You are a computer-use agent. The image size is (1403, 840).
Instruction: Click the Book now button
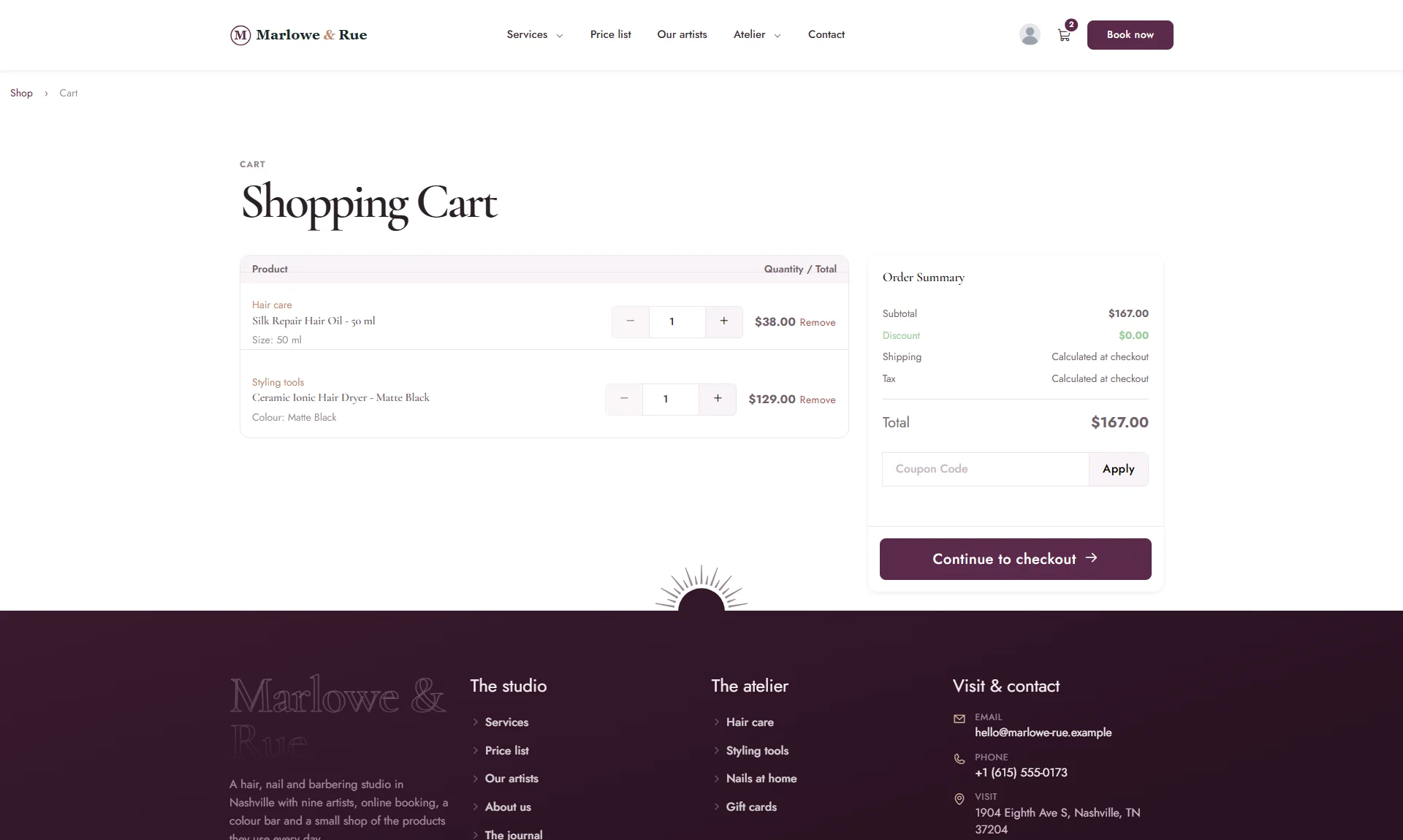1130,35
